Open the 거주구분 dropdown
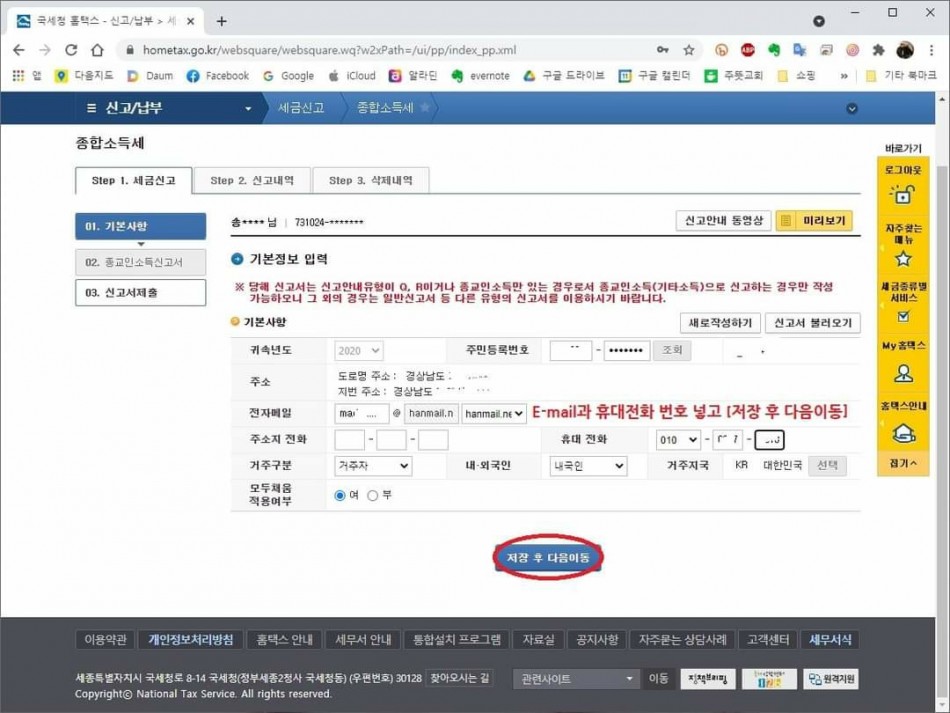 point(373,466)
